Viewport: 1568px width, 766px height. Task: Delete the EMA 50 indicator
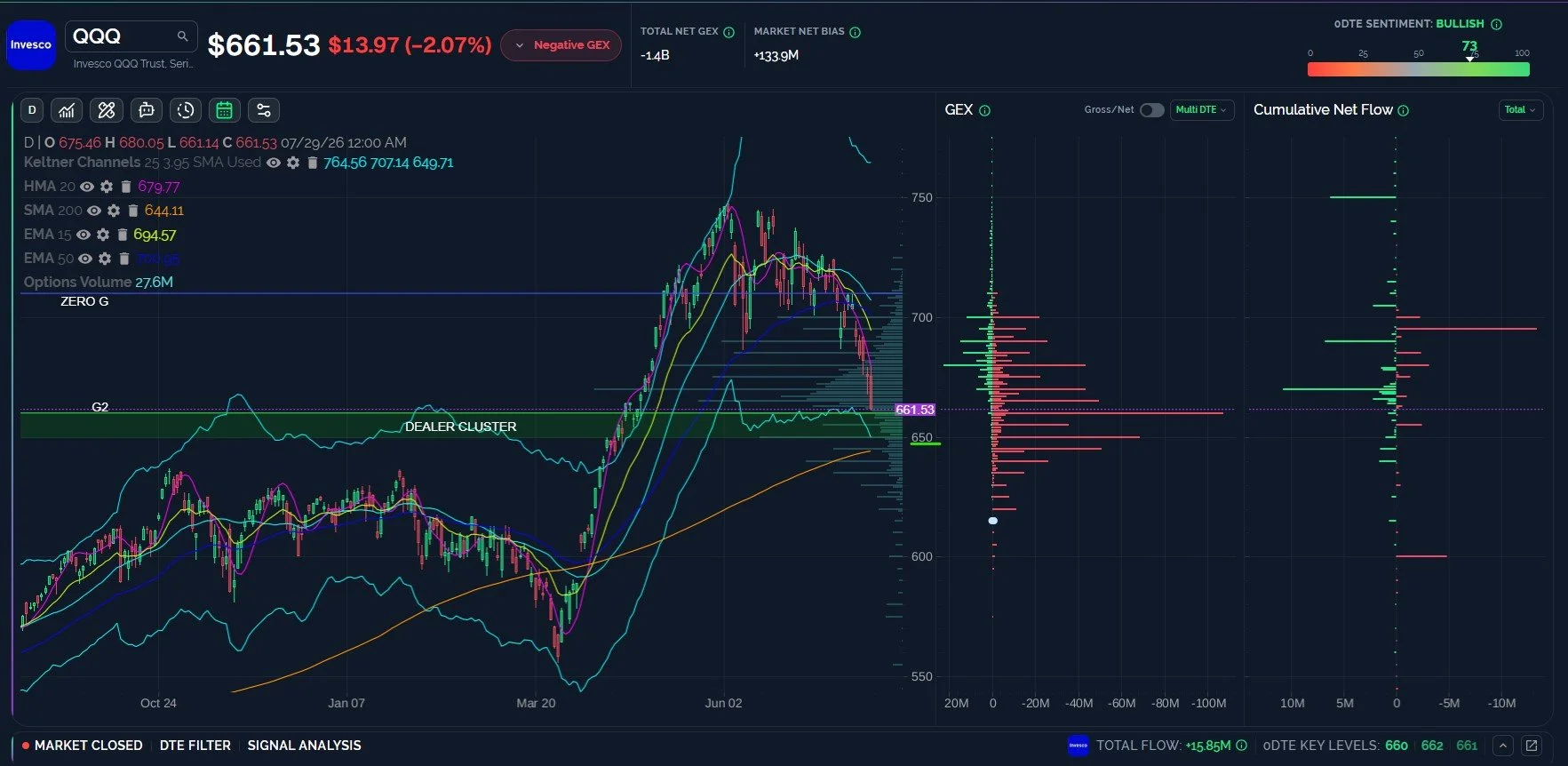coord(124,259)
